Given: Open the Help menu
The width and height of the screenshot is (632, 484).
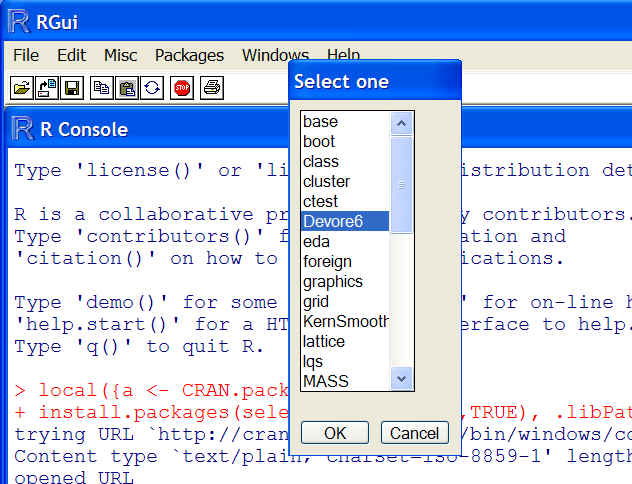Looking at the screenshot, I should coord(343,54).
